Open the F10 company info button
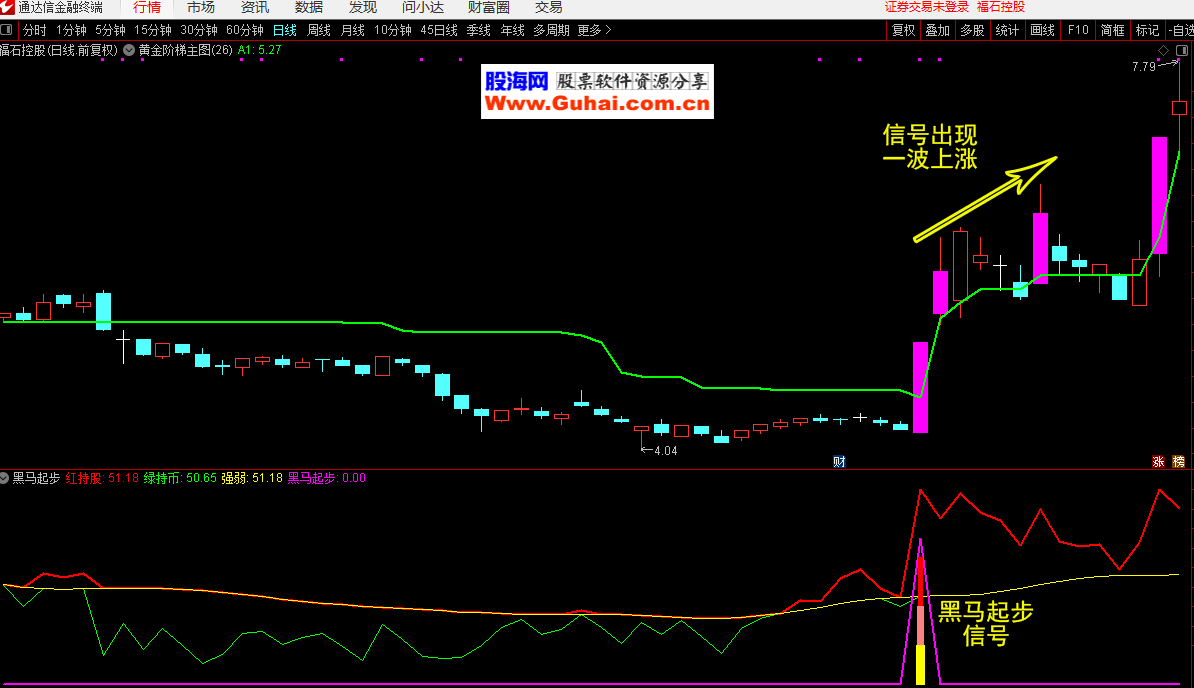1194x688 pixels. [1077, 30]
